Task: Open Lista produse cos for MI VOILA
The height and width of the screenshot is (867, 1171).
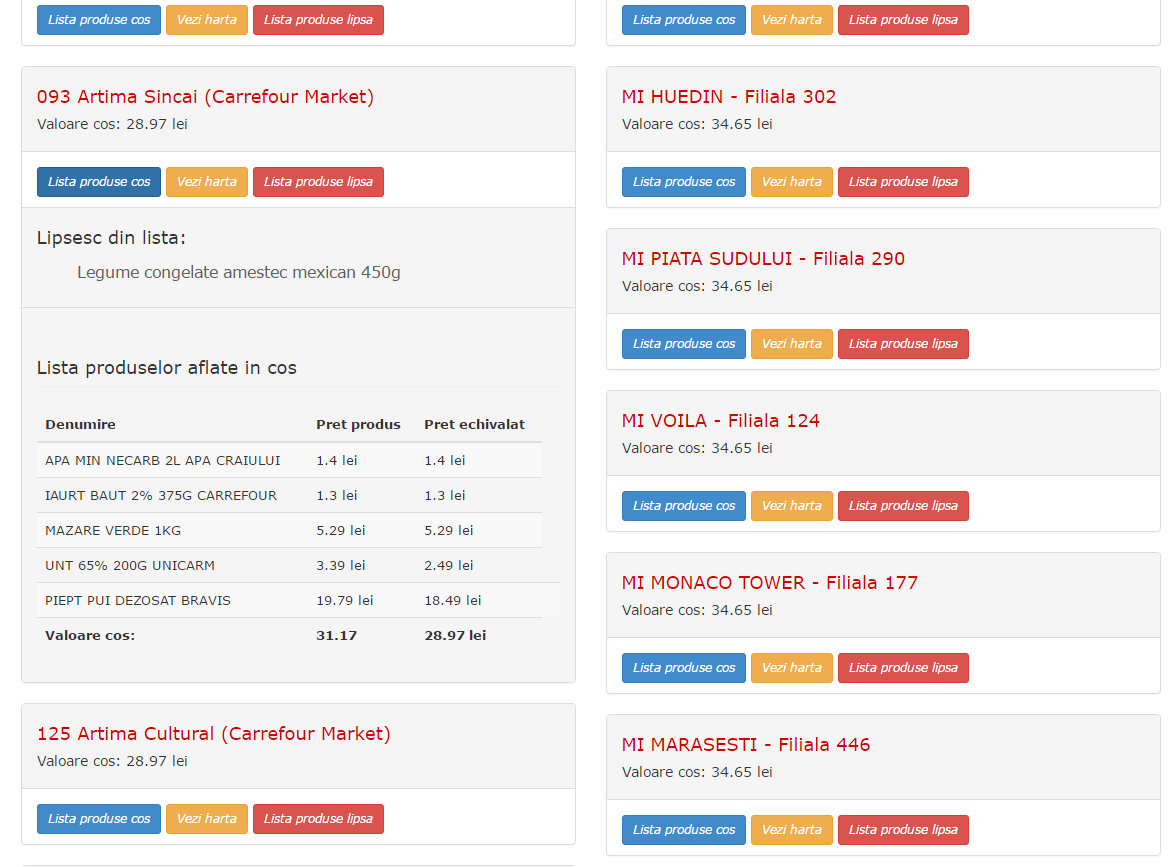Action: 683,506
